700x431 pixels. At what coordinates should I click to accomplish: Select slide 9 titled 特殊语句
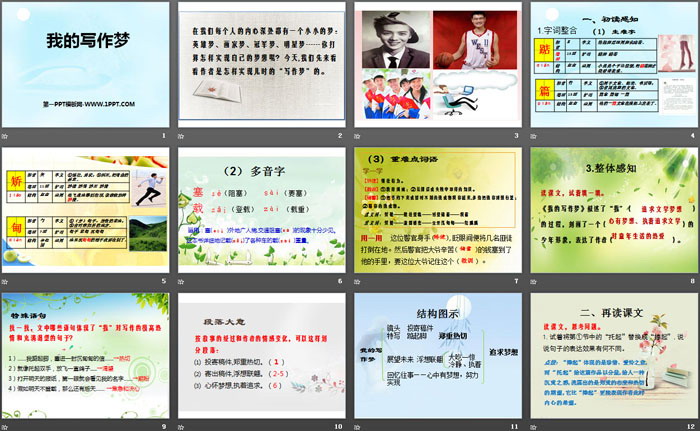point(86,356)
